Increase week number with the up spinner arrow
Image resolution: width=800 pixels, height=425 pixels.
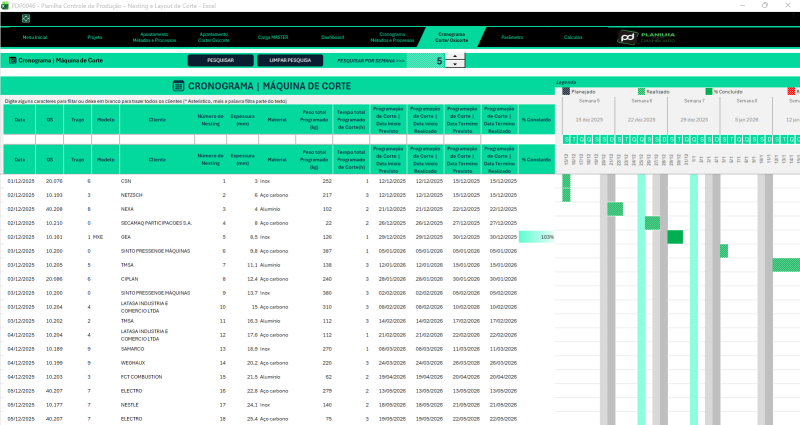click(x=456, y=56)
